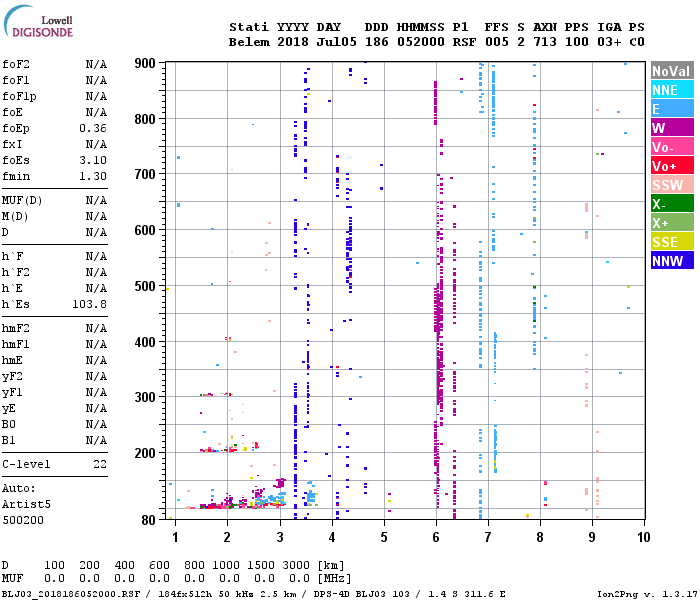
Task: Select the NNW blue legend swatch
Action: tap(672, 261)
